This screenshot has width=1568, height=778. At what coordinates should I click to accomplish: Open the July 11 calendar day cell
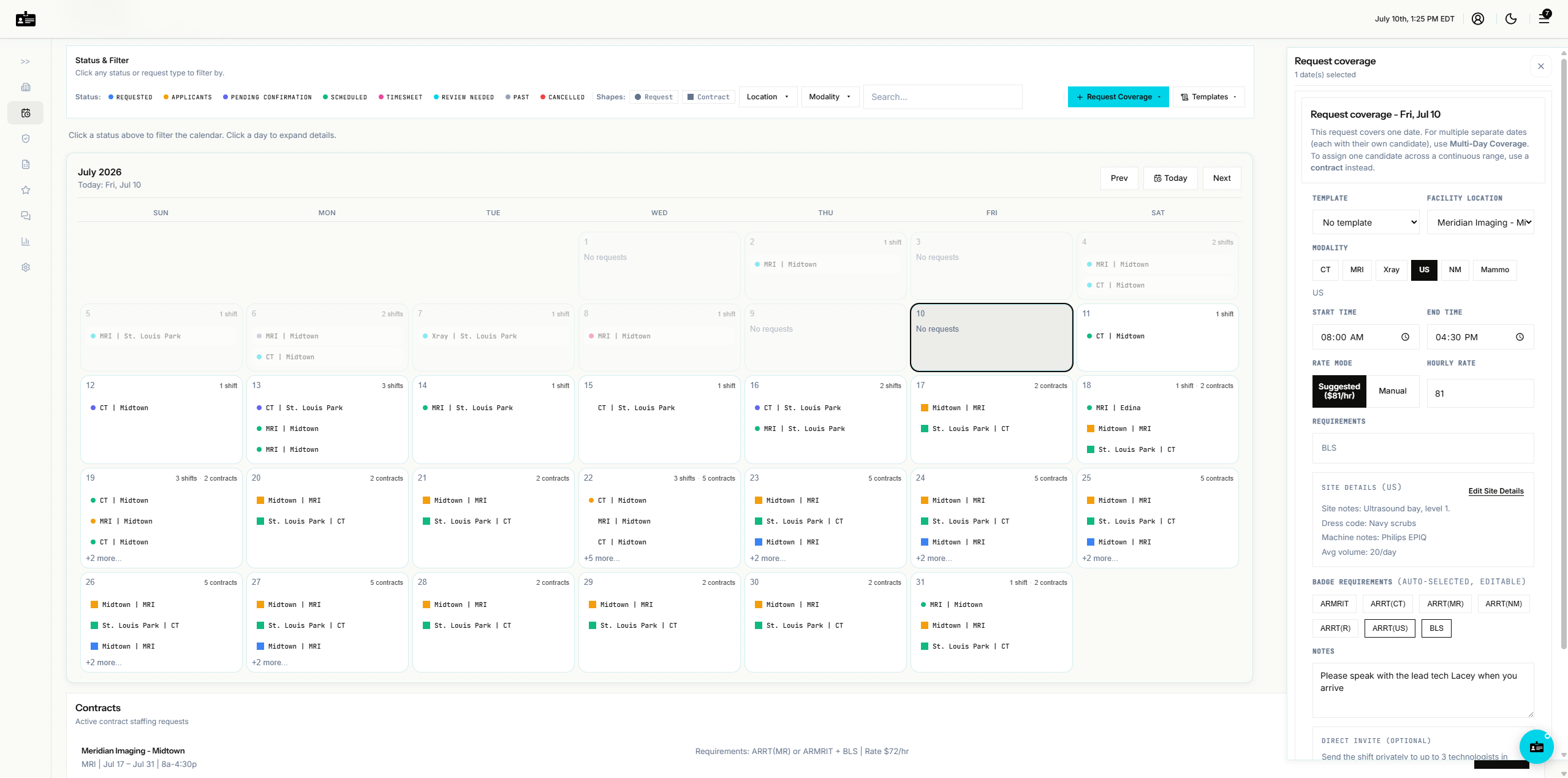tap(1157, 338)
